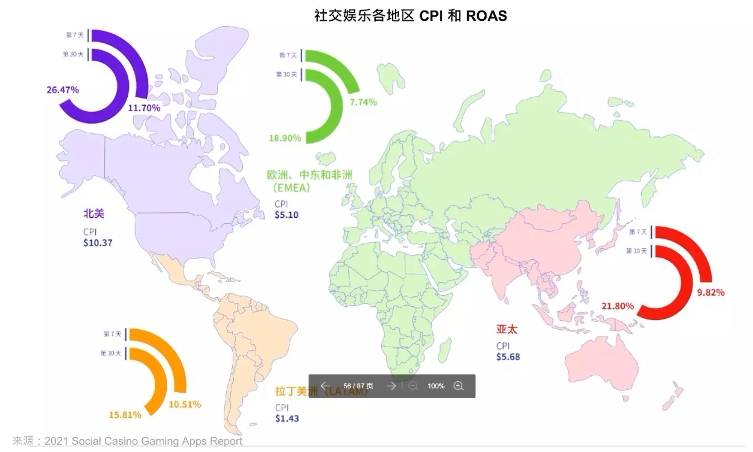Select the 9.82% red percentage label
The width and height of the screenshot is (753, 452).
coord(711,292)
